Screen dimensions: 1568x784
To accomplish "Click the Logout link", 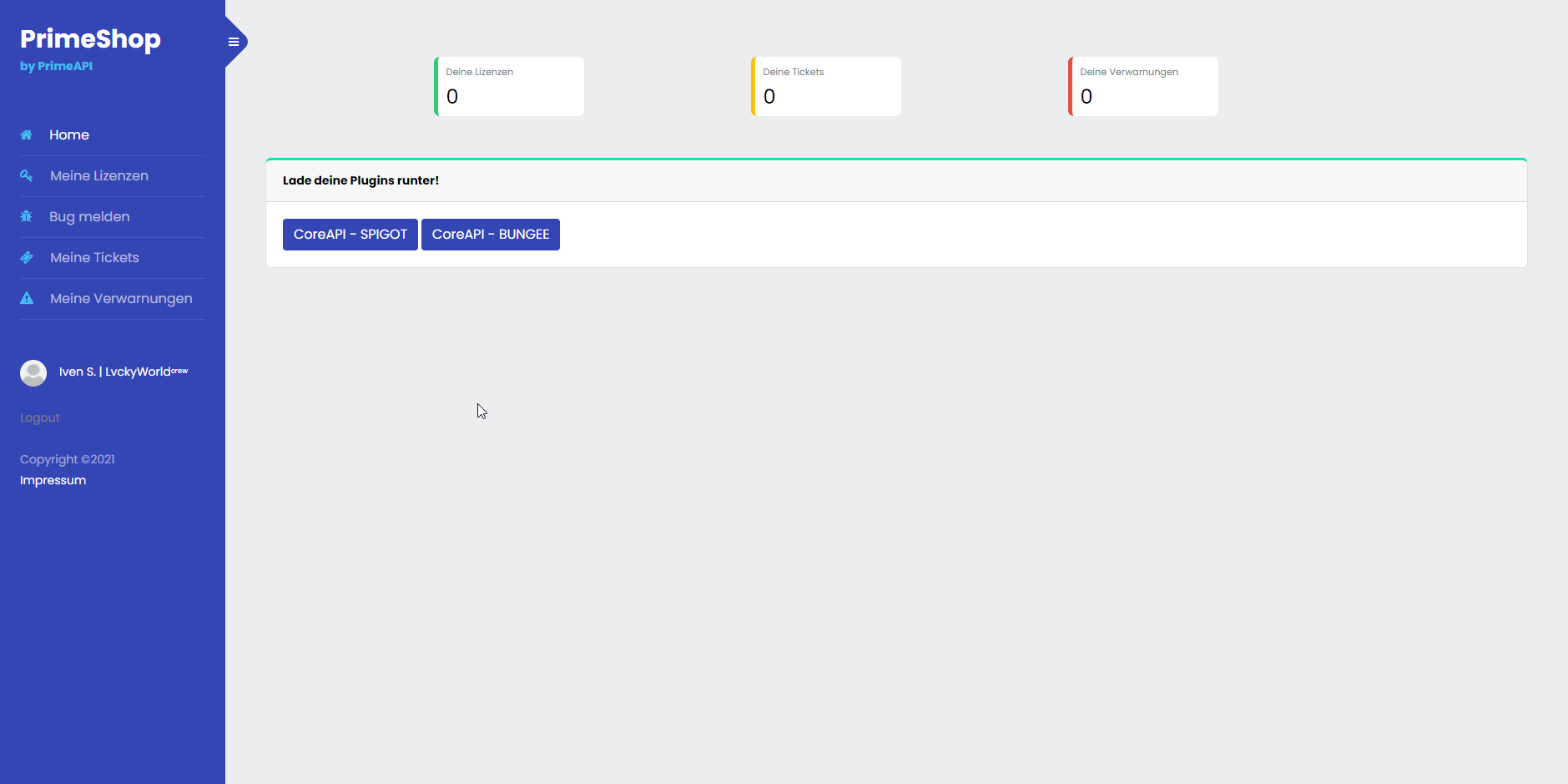I will (40, 417).
